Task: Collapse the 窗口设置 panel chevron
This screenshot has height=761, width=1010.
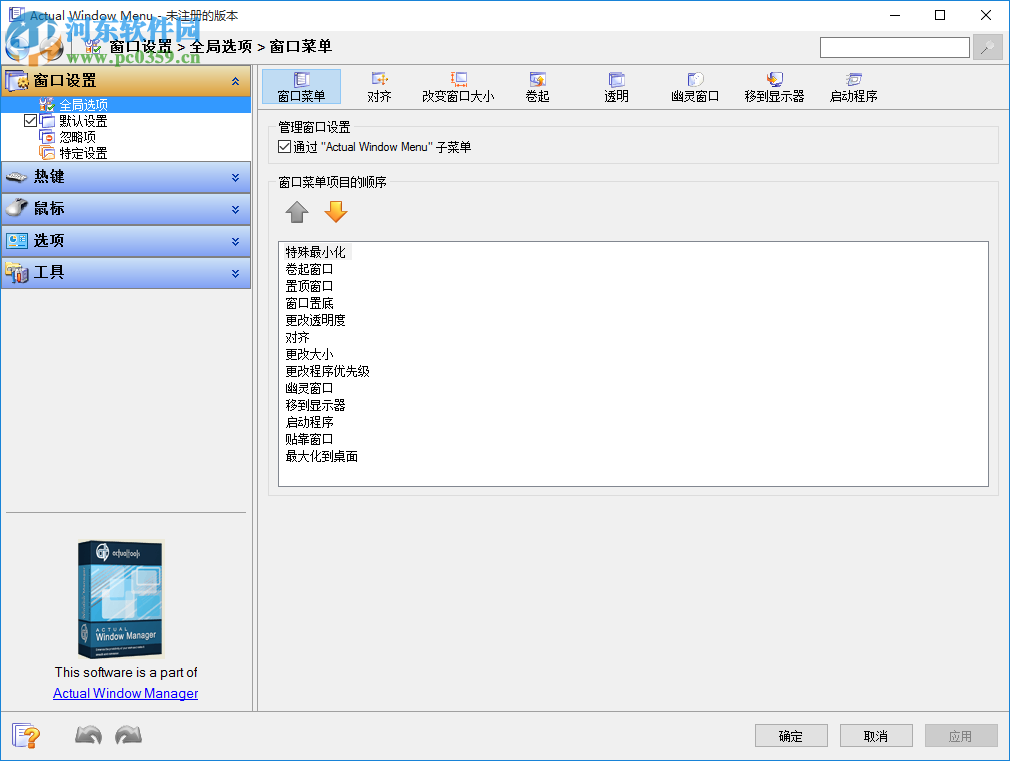Action: point(237,81)
